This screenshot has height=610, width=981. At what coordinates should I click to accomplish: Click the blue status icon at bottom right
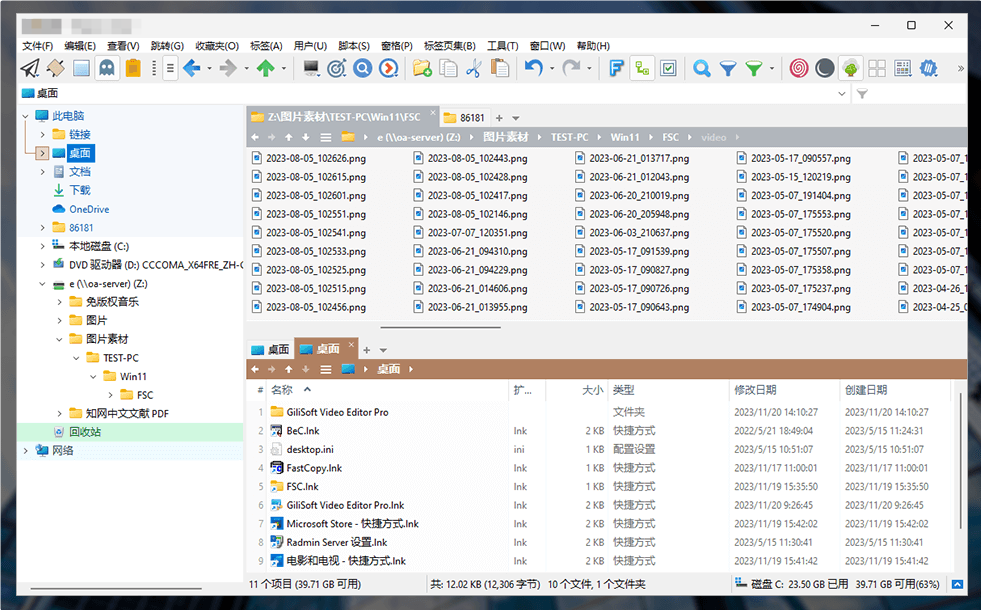pos(957,584)
